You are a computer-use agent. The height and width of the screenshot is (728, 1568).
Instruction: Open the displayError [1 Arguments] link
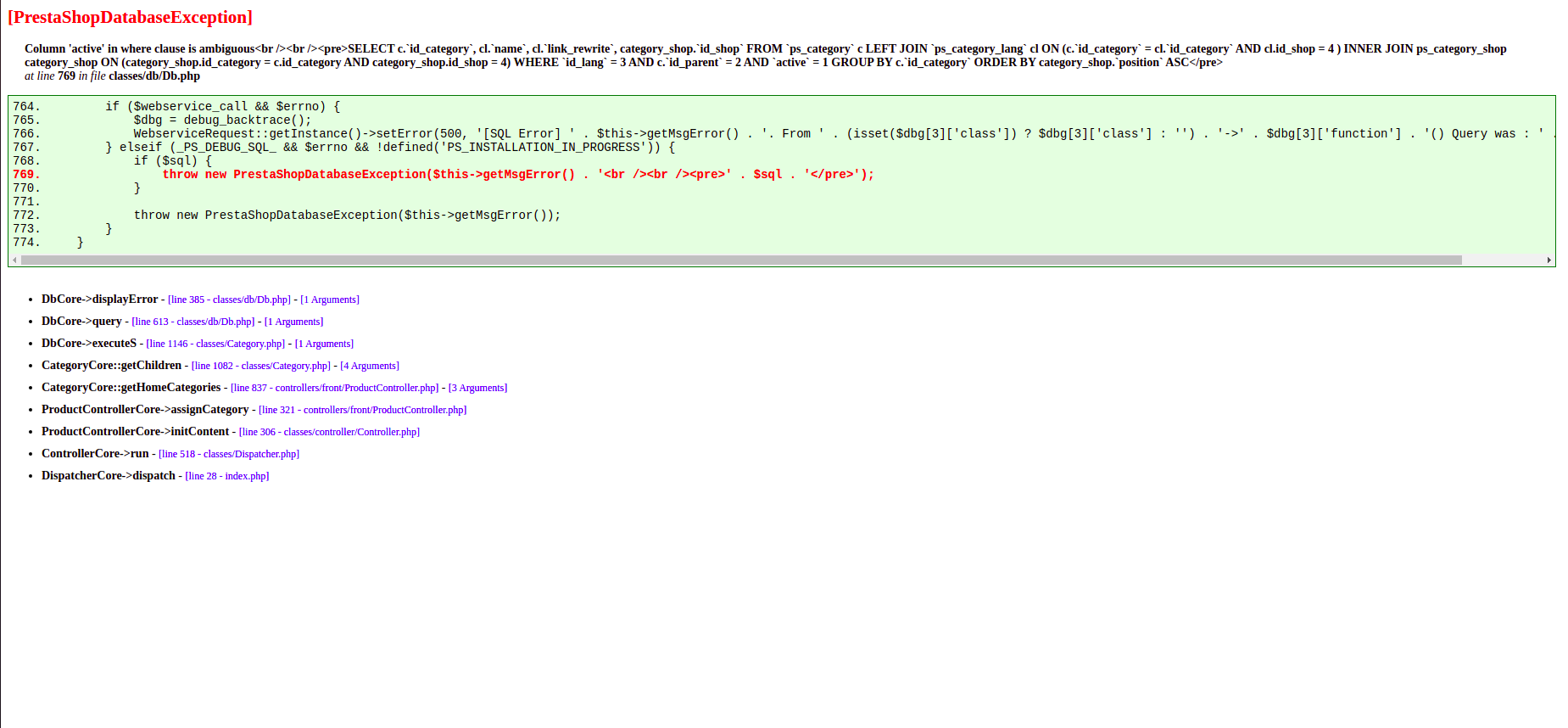click(330, 300)
